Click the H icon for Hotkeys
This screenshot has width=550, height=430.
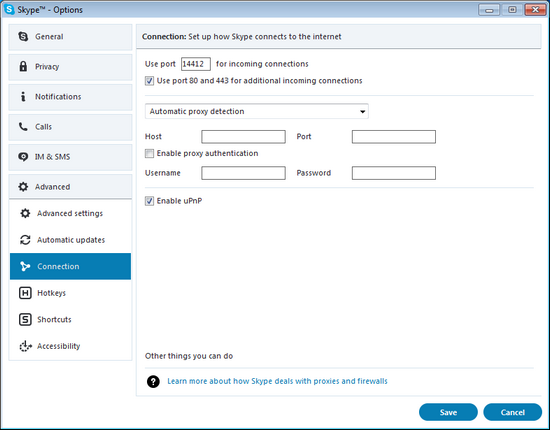tap(25, 293)
